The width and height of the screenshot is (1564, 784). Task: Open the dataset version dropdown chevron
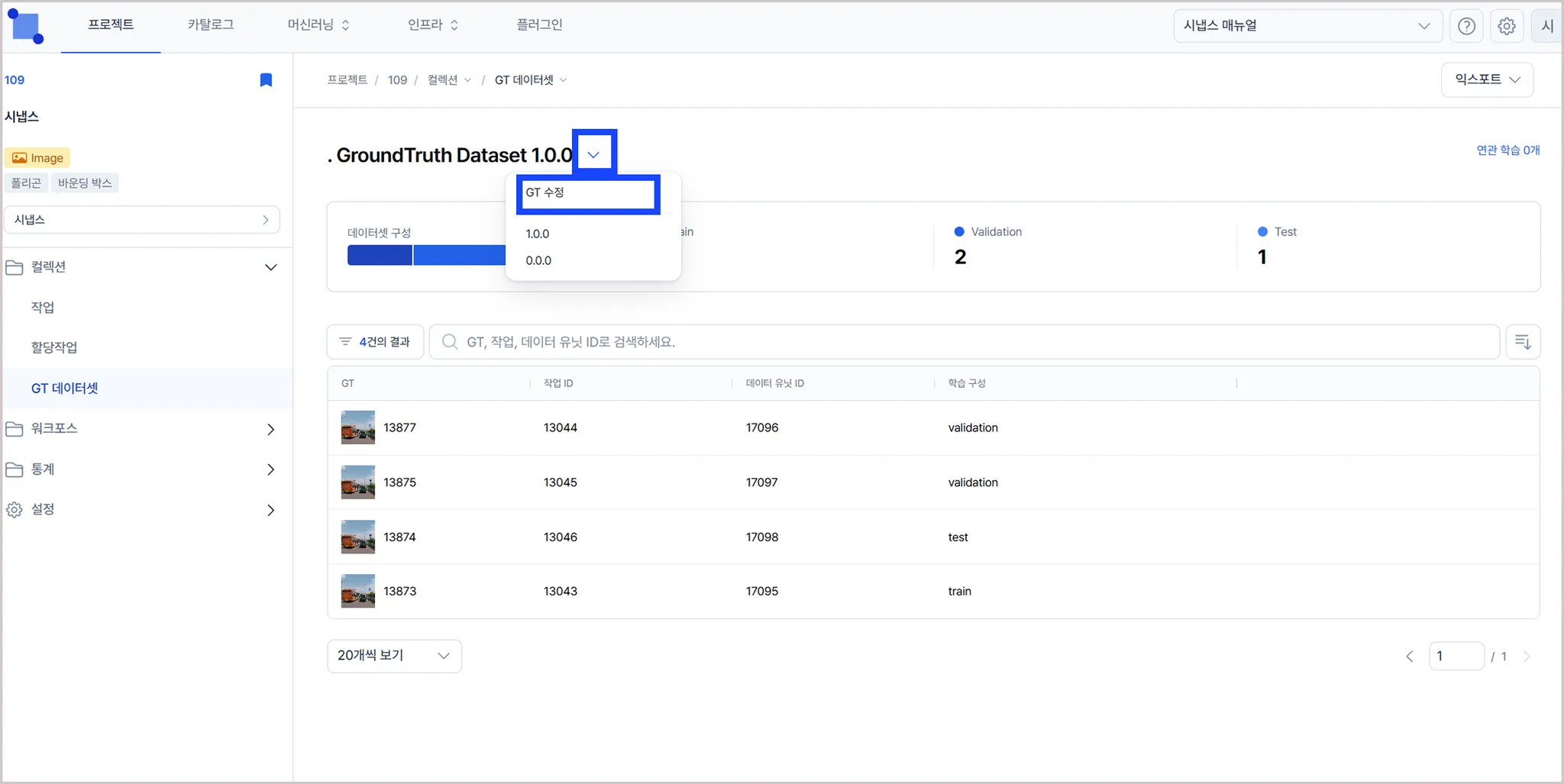click(x=593, y=155)
